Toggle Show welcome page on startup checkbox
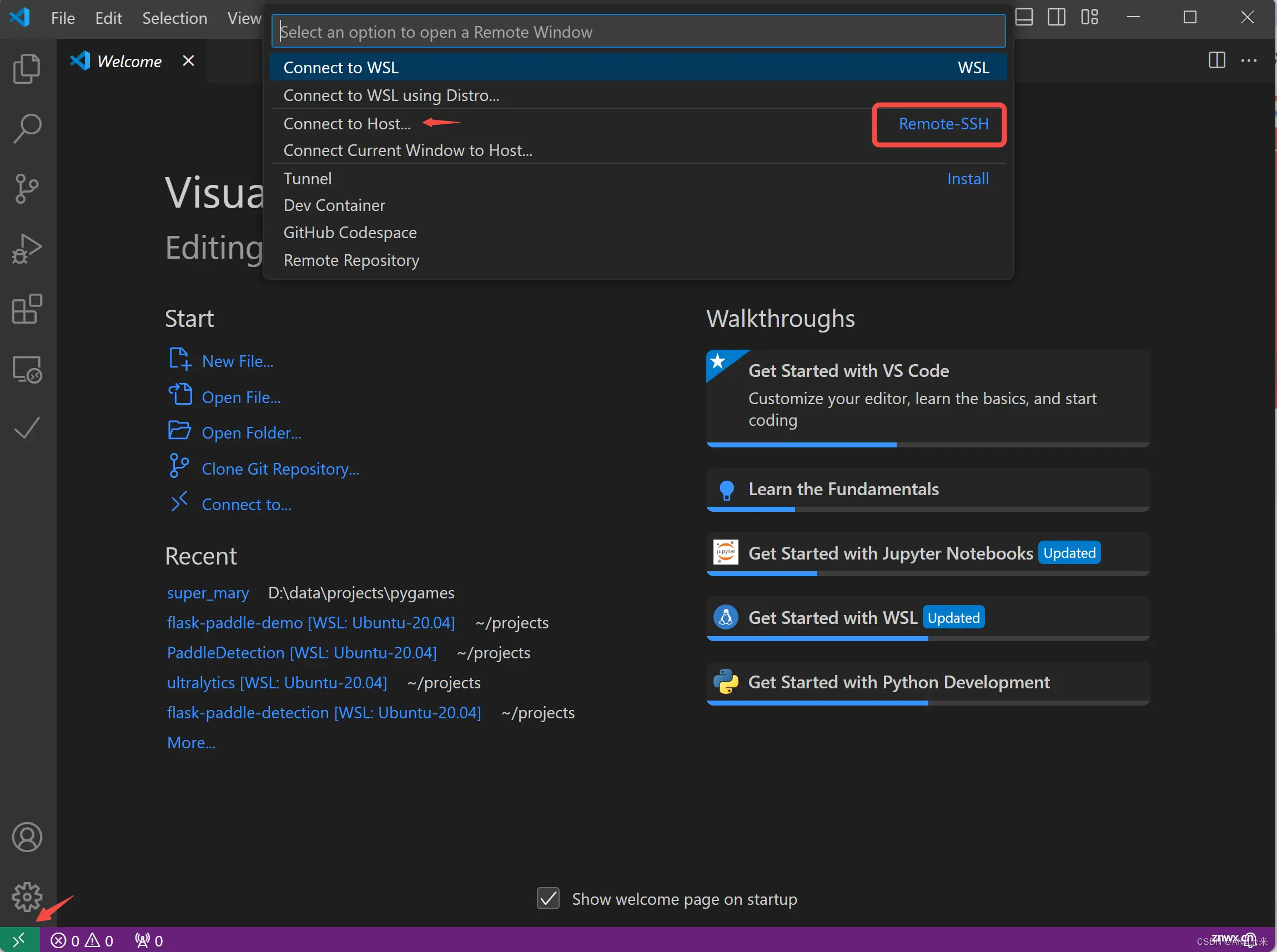Image resolution: width=1277 pixels, height=952 pixels. pos(548,898)
